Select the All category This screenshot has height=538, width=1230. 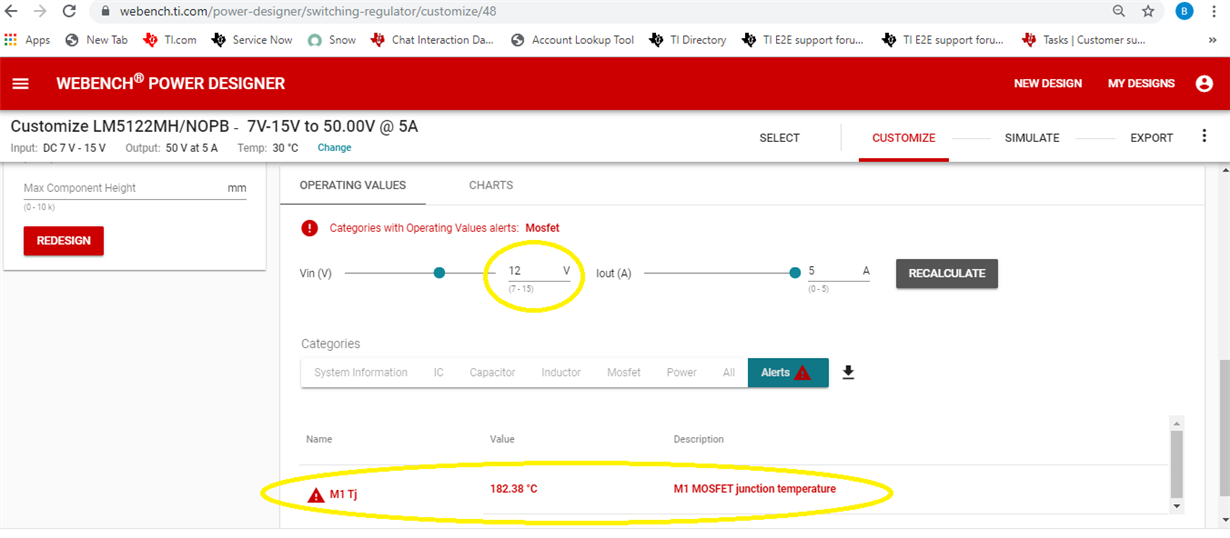(x=728, y=372)
